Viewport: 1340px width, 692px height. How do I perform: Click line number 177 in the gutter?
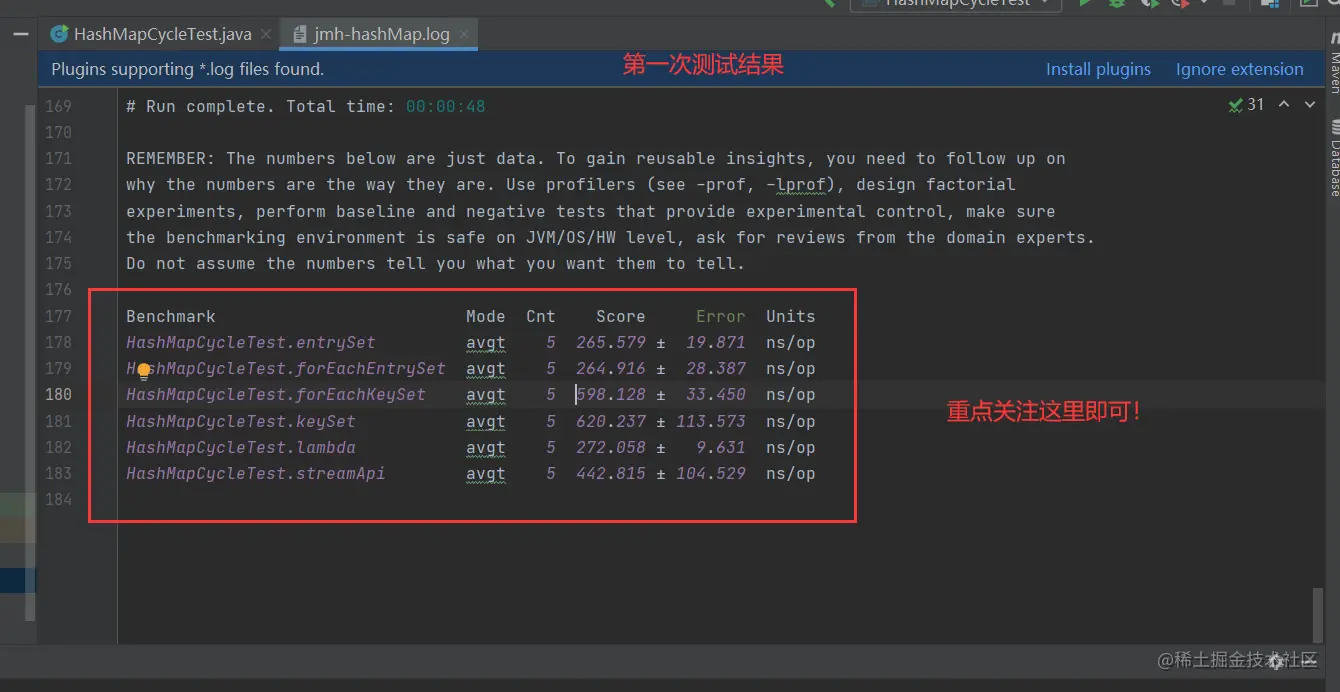point(59,316)
